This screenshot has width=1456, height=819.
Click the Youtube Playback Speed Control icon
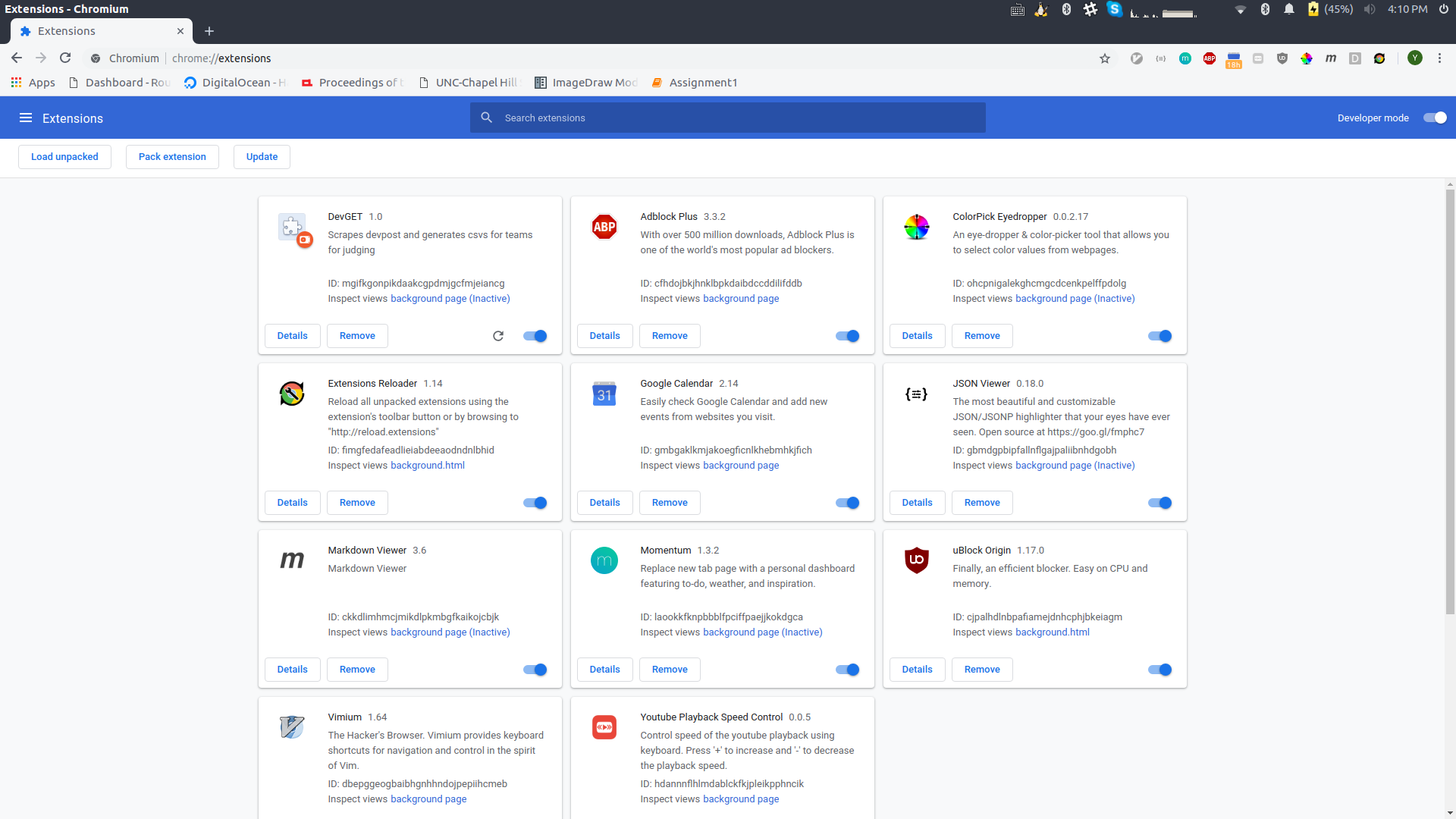click(x=604, y=727)
